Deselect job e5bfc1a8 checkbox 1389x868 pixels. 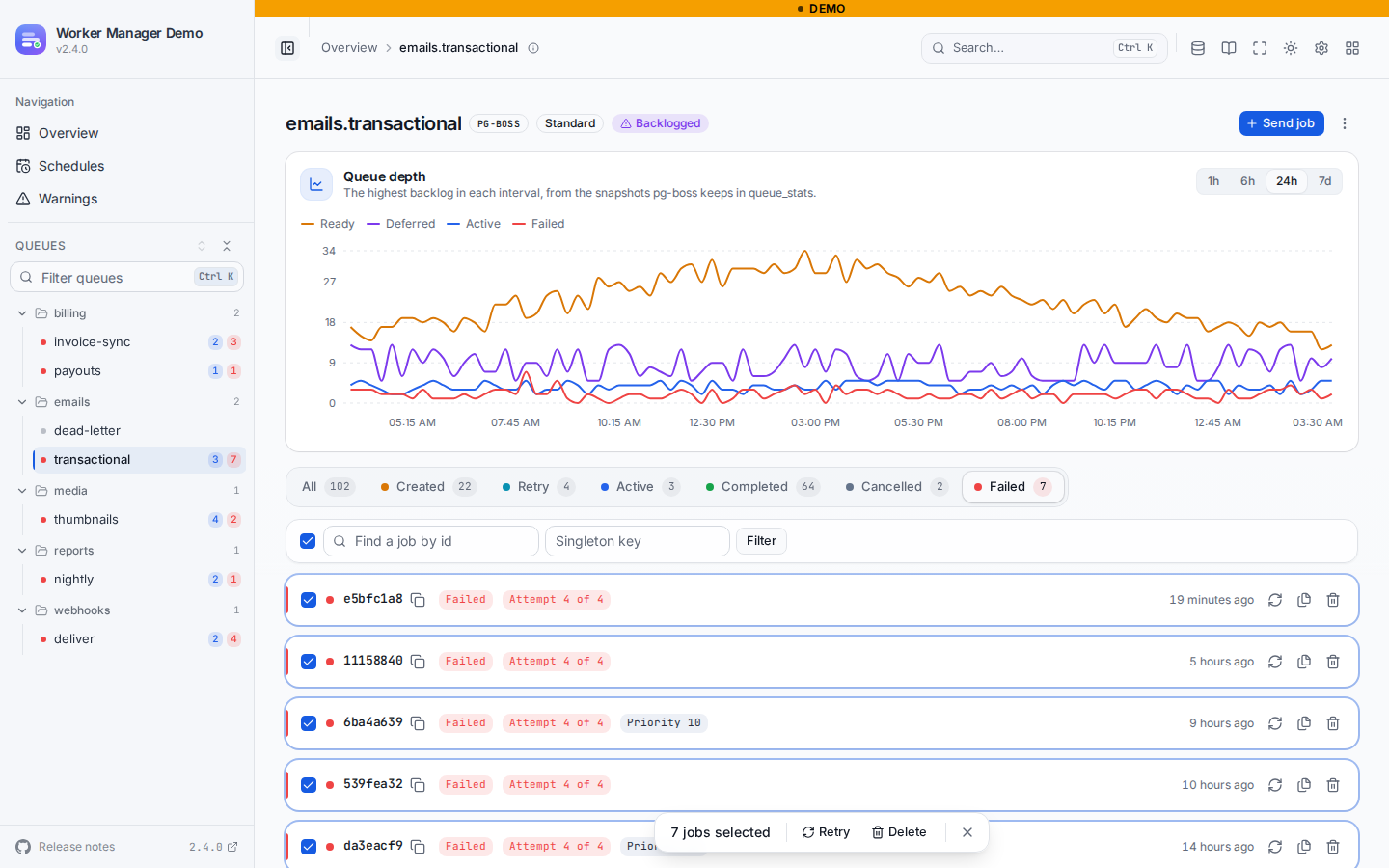click(x=309, y=600)
